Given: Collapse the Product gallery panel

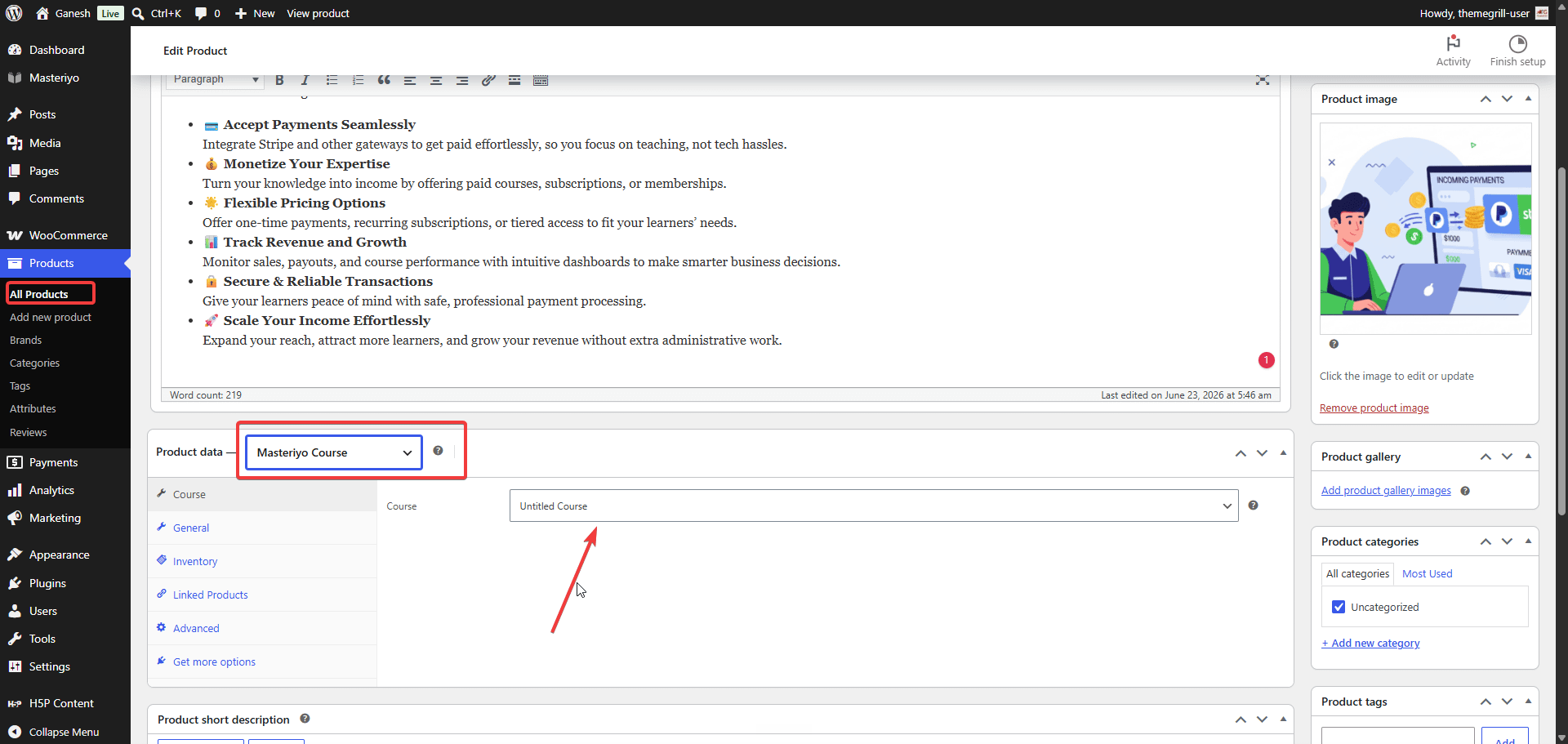Looking at the screenshot, I should tap(1528, 457).
